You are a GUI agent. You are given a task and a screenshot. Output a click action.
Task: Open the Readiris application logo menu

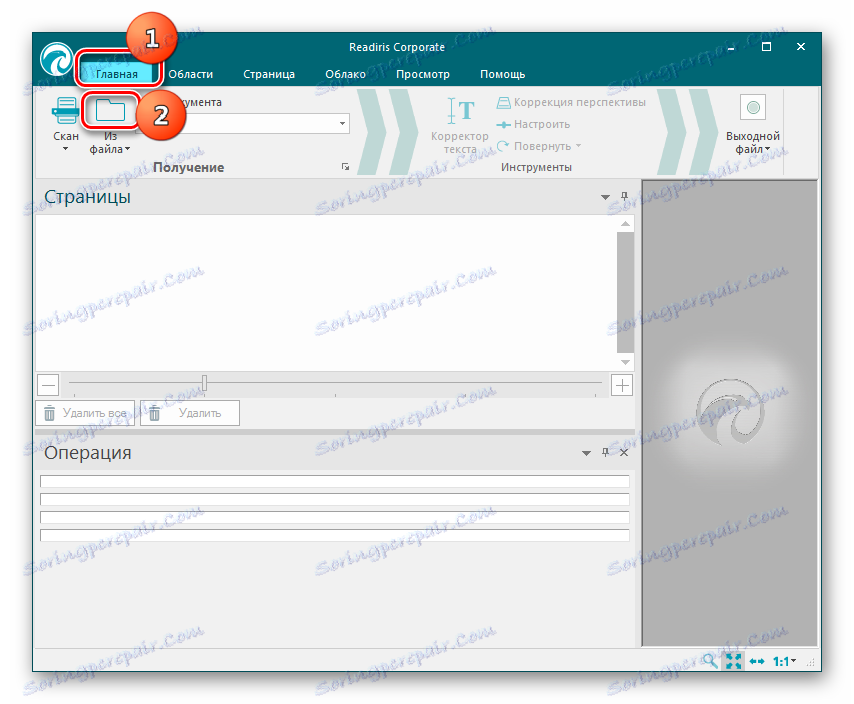56,59
